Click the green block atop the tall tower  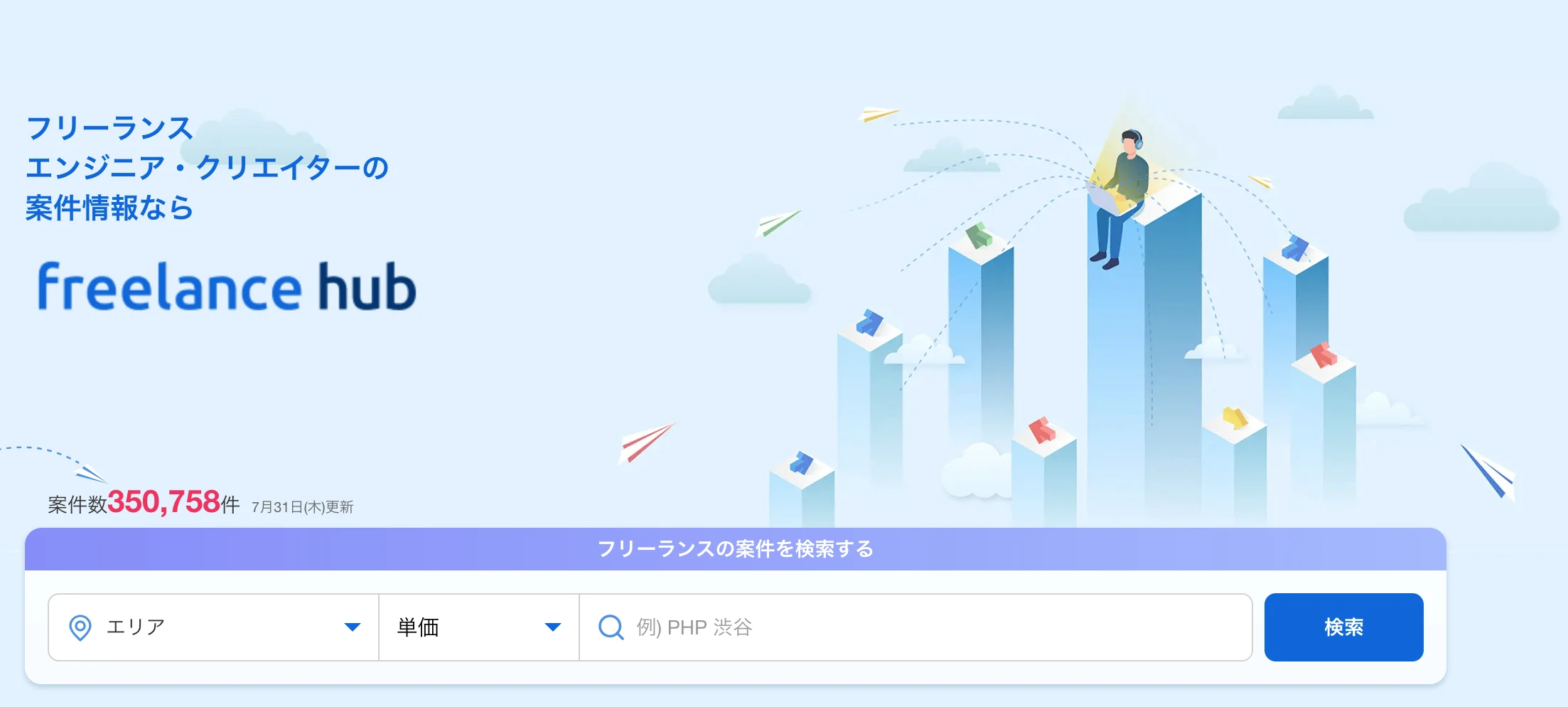pos(979,235)
